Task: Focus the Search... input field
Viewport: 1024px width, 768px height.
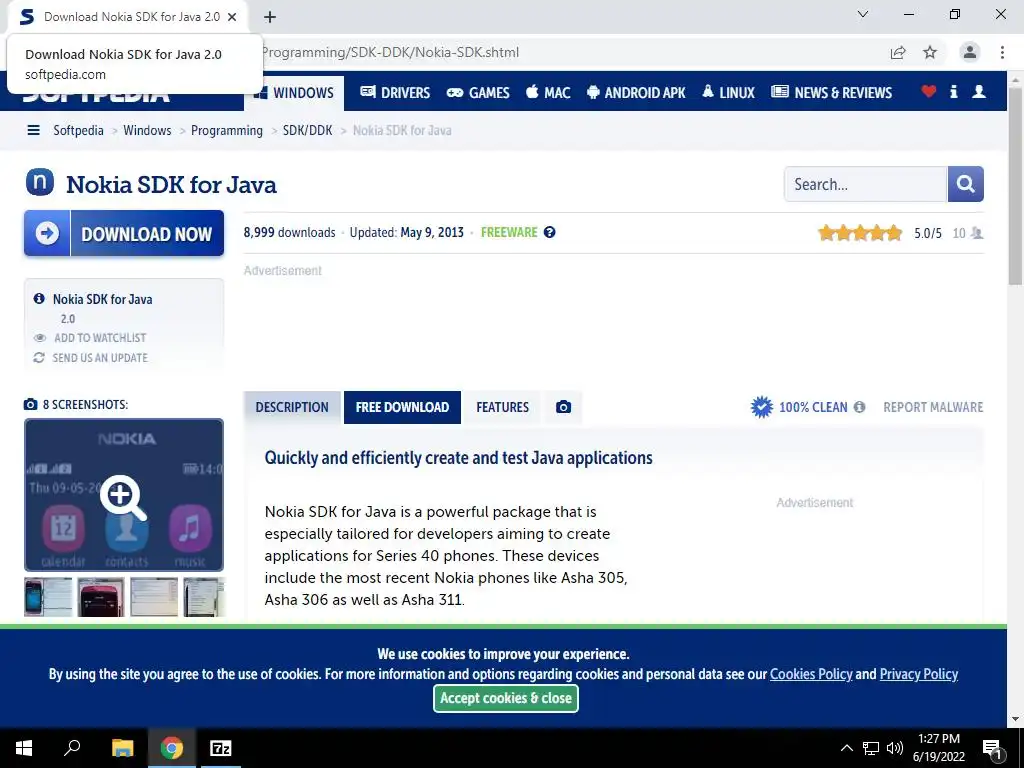Action: point(866,184)
